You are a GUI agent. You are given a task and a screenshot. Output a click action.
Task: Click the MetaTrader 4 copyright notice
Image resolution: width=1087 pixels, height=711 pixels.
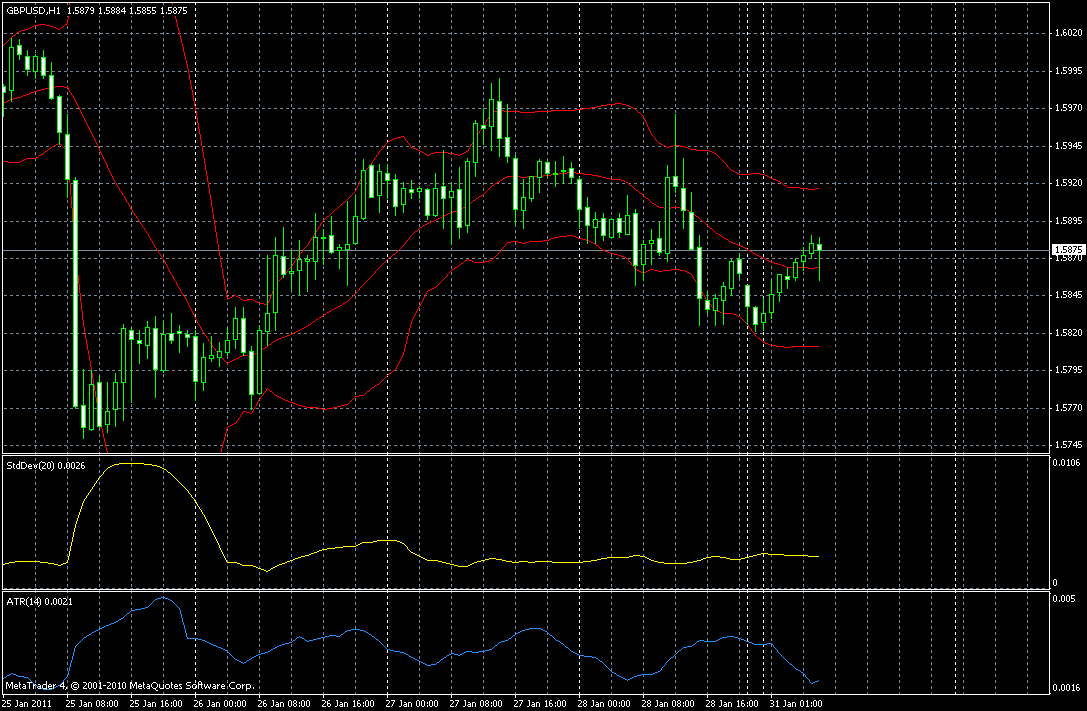[129, 686]
